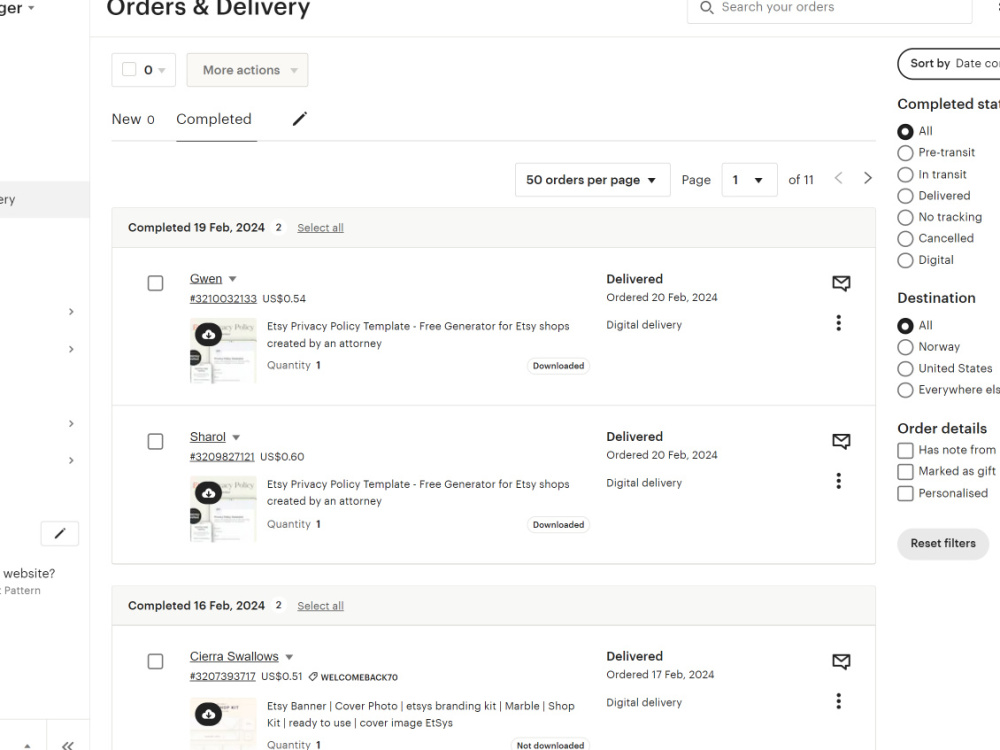Viewport: 1000px width, 750px height.
Task: Click download icon on Sharol's order thumbnail
Action: pos(208,493)
